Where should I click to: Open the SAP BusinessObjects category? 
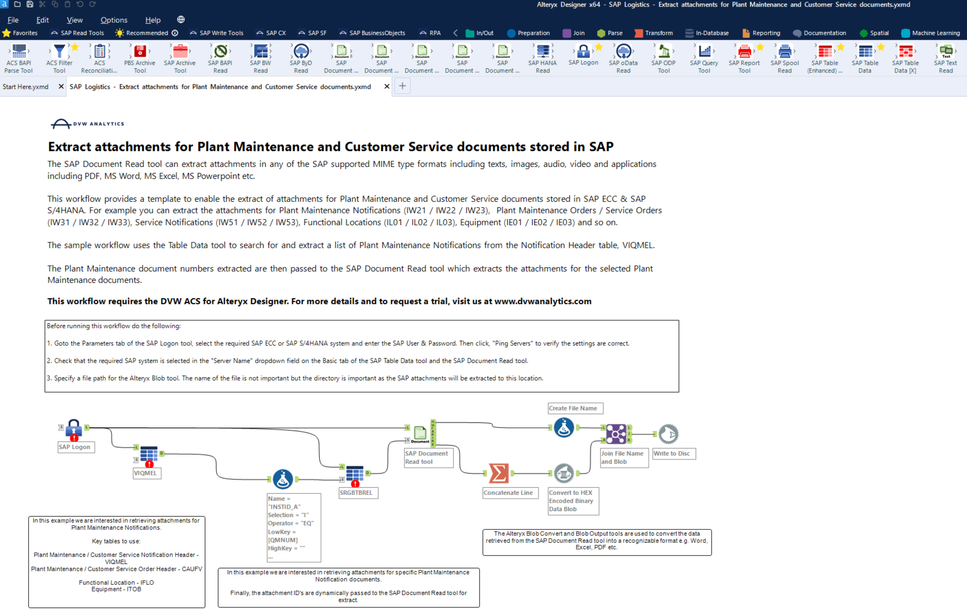coord(372,33)
